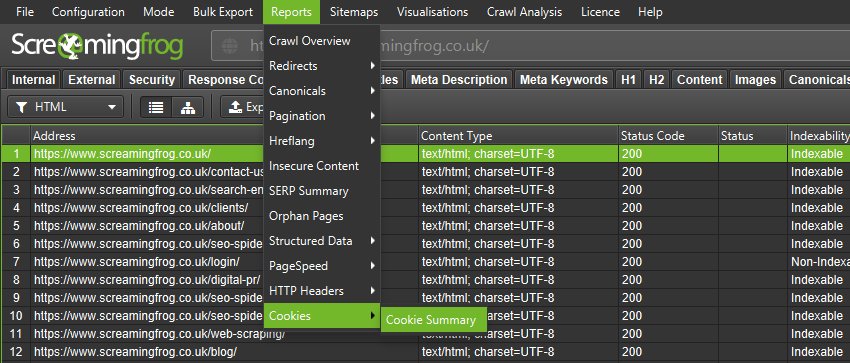Image resolution: width=850 pixels, height=363 pixels.
Task: Click the URL input field
Action: (x=530, y=46)
